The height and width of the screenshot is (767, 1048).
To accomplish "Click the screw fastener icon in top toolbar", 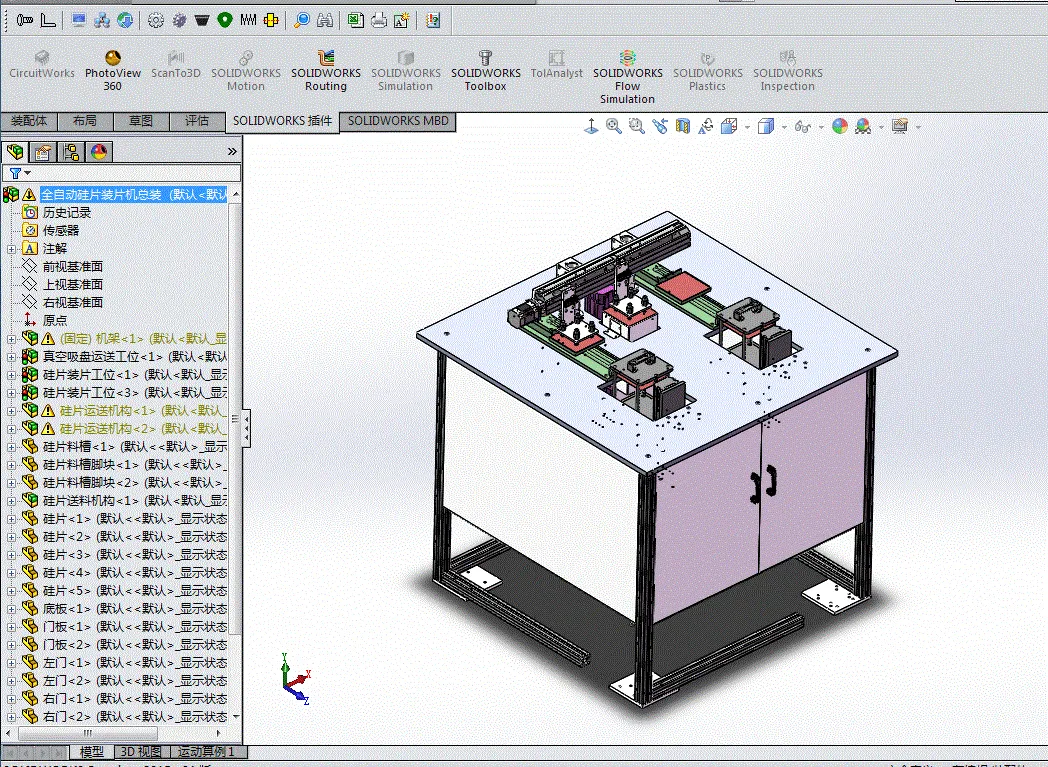I will (25, 21).
